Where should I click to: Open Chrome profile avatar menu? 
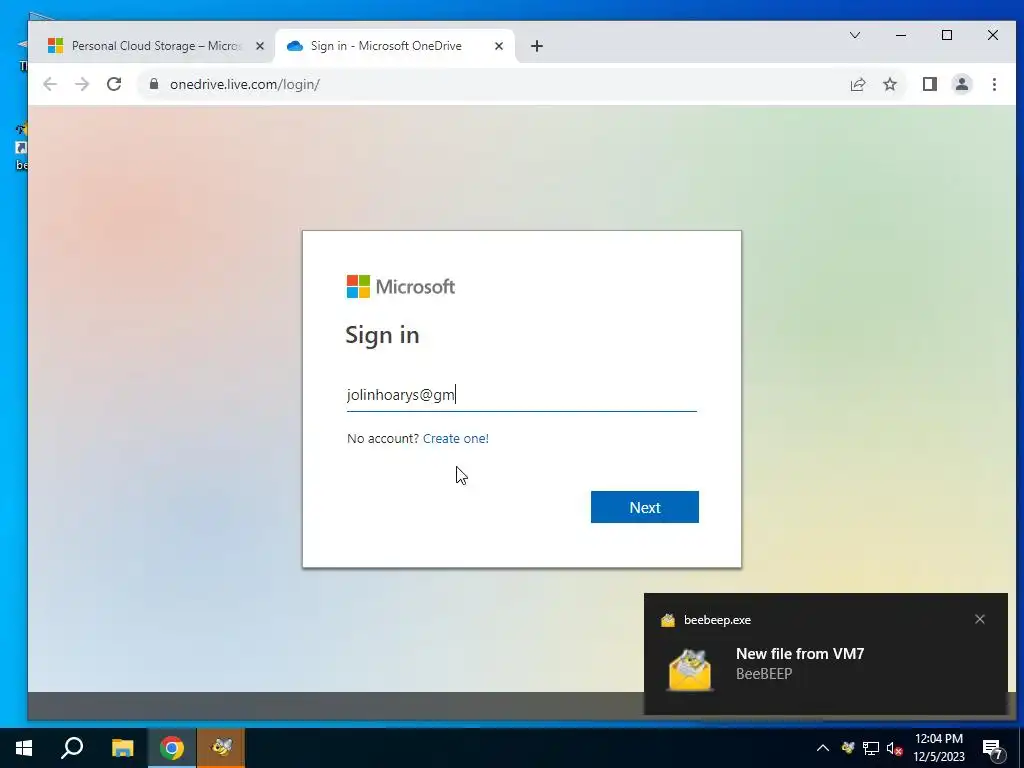coord(962,84)
